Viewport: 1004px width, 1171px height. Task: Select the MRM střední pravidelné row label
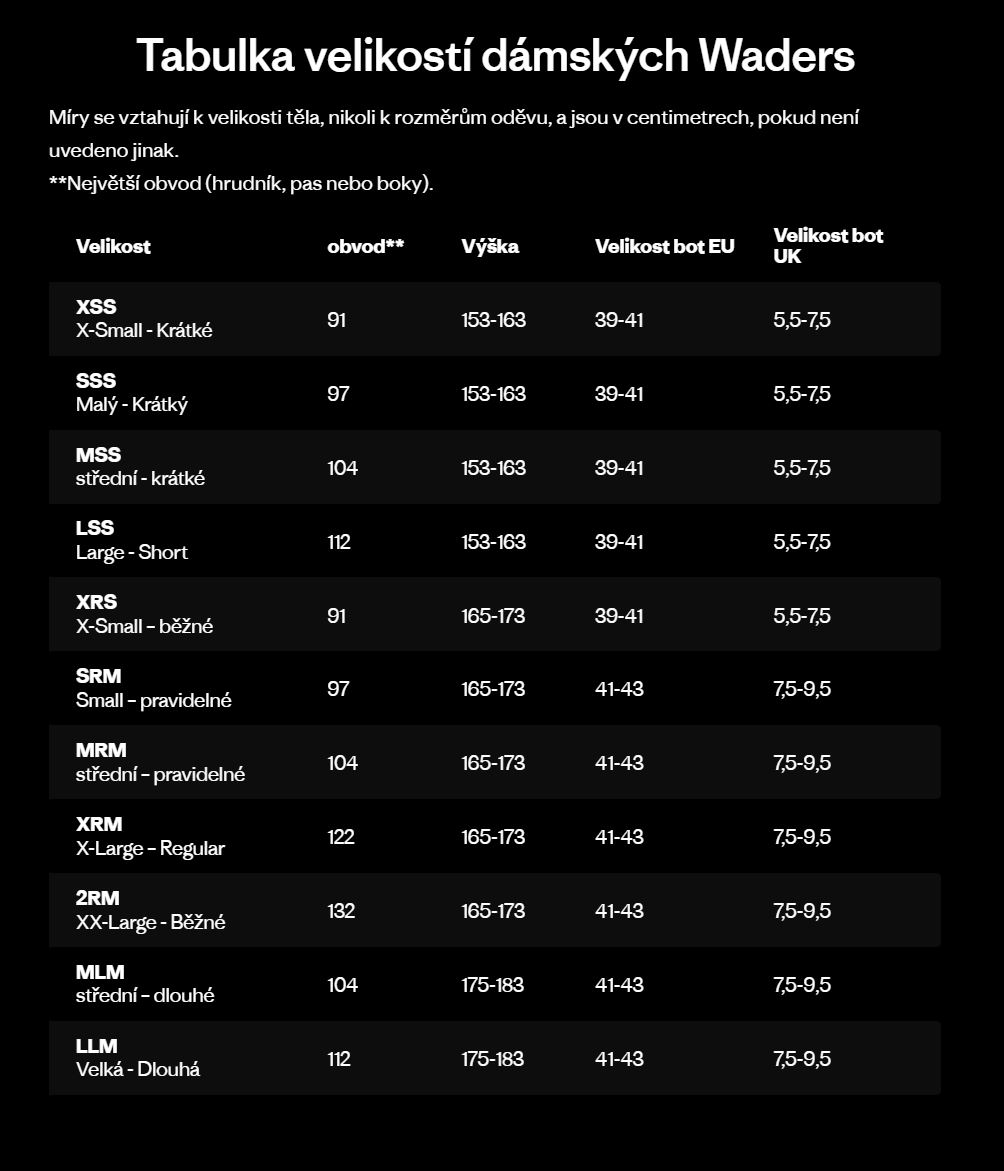(160, 763)
